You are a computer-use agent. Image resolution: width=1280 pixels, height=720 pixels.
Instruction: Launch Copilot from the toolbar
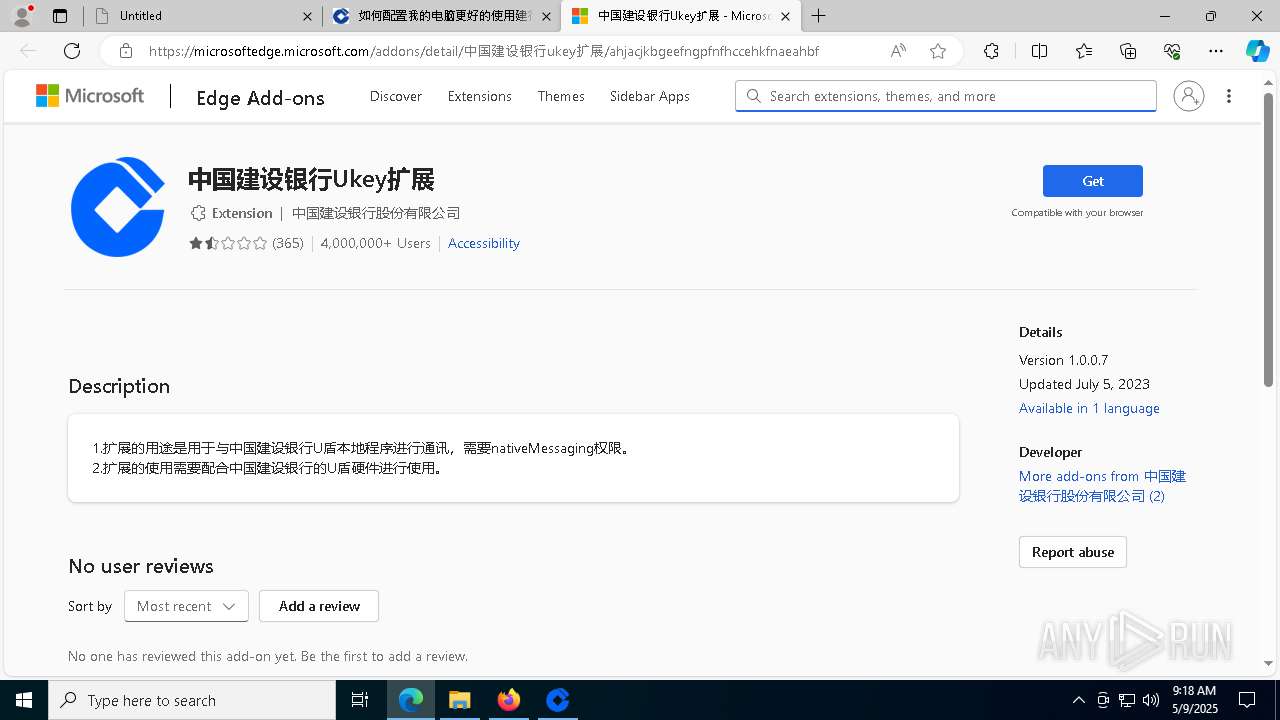(1257, 51)
